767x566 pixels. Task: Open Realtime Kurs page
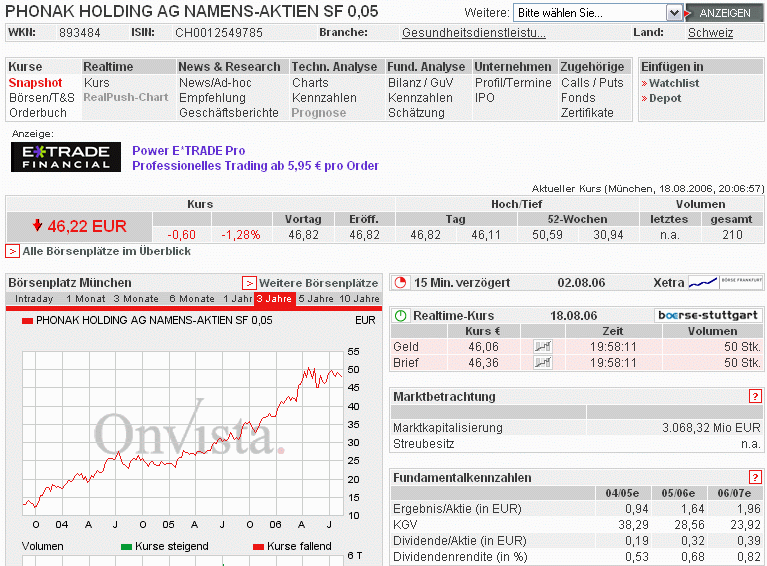[x=97, y=83]
